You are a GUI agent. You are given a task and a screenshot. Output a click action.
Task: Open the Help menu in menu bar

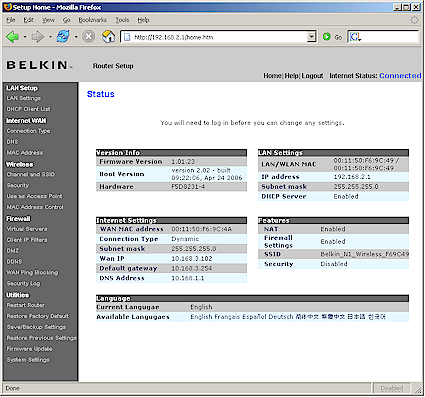pyautogui.click(x=143, y=20)
